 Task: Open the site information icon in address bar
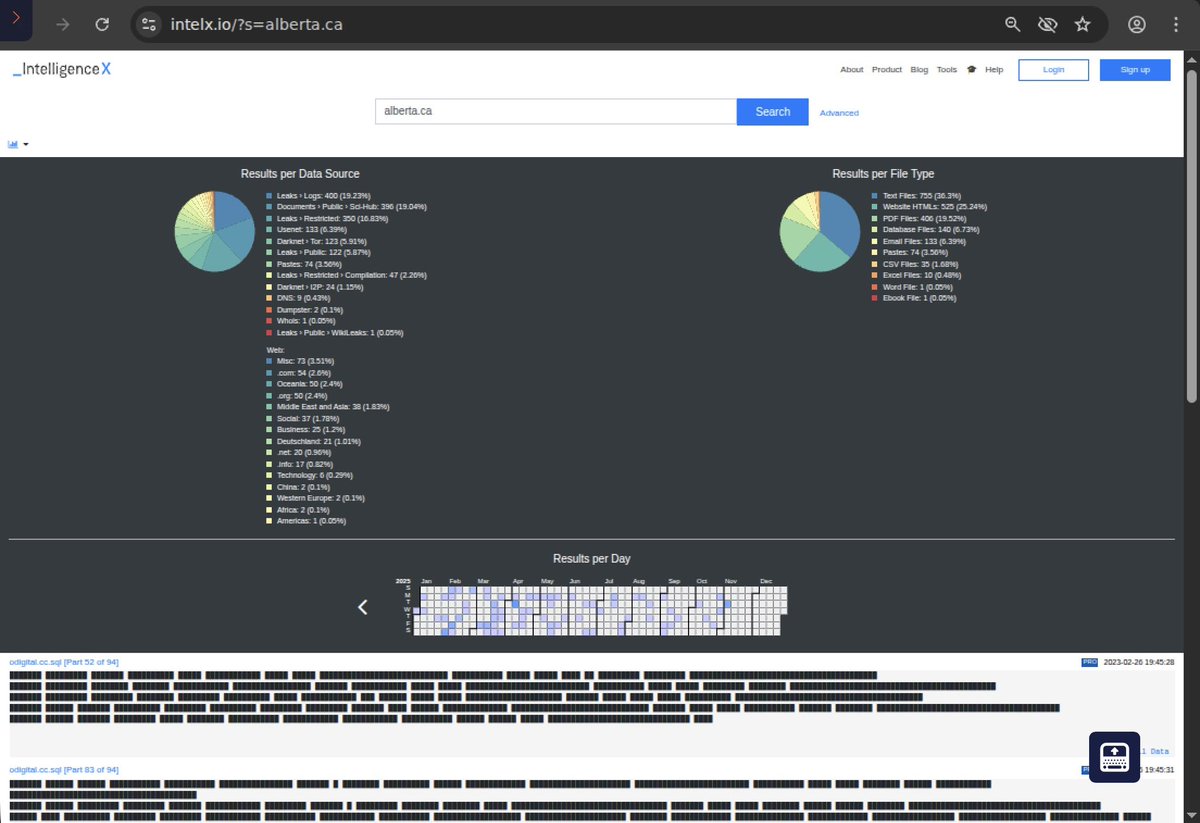149,24
